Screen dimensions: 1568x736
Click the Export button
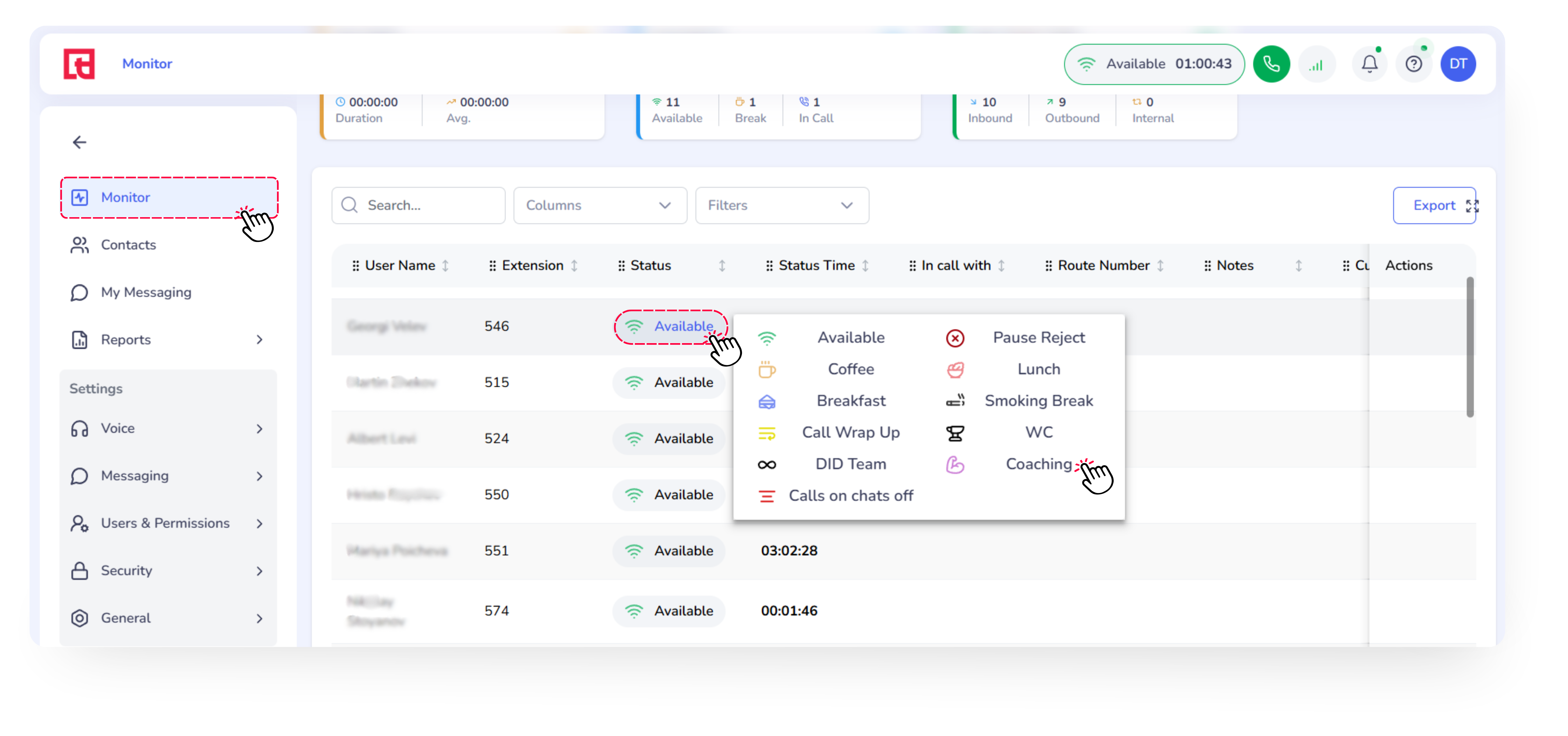(1433, 206)
